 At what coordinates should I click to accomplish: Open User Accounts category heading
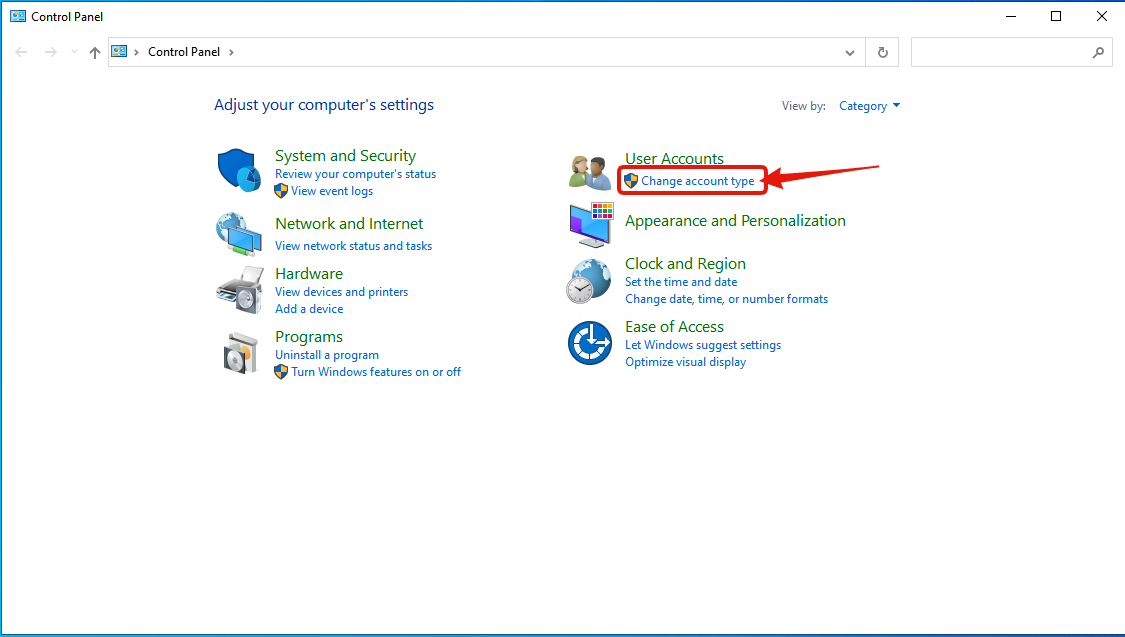pos(674,159)
